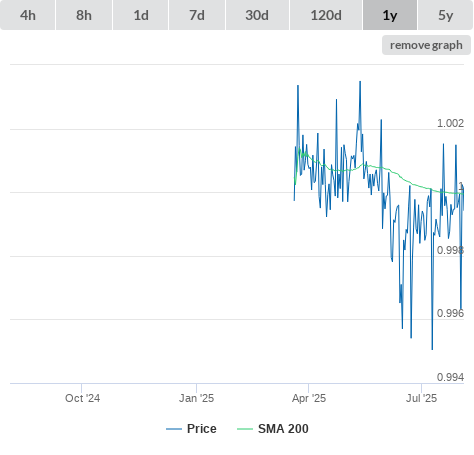
Task: Switch to the 4h time range
Action: click(x=28, y=15)
